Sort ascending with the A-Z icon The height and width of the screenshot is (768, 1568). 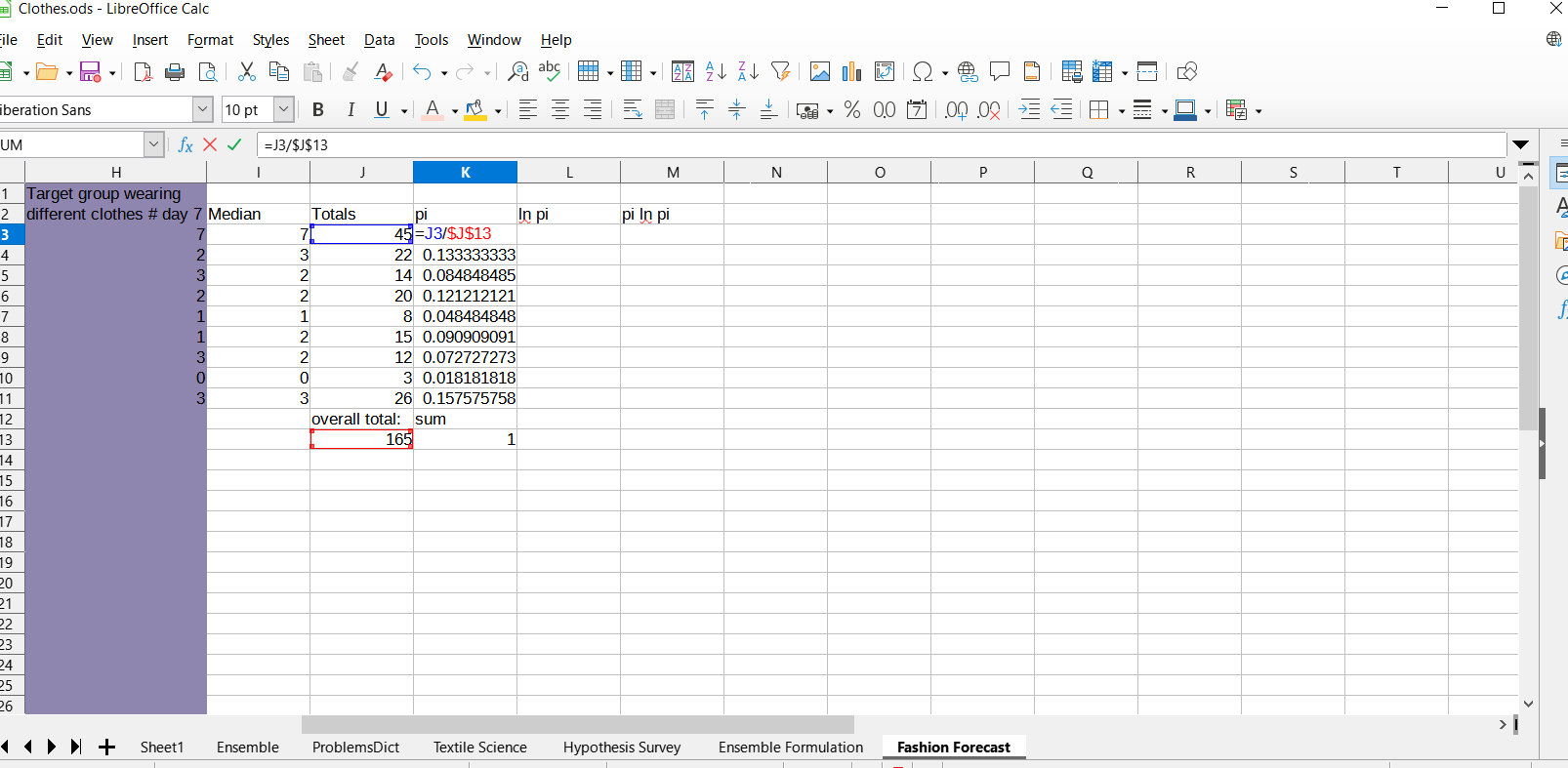click(716, 71)
